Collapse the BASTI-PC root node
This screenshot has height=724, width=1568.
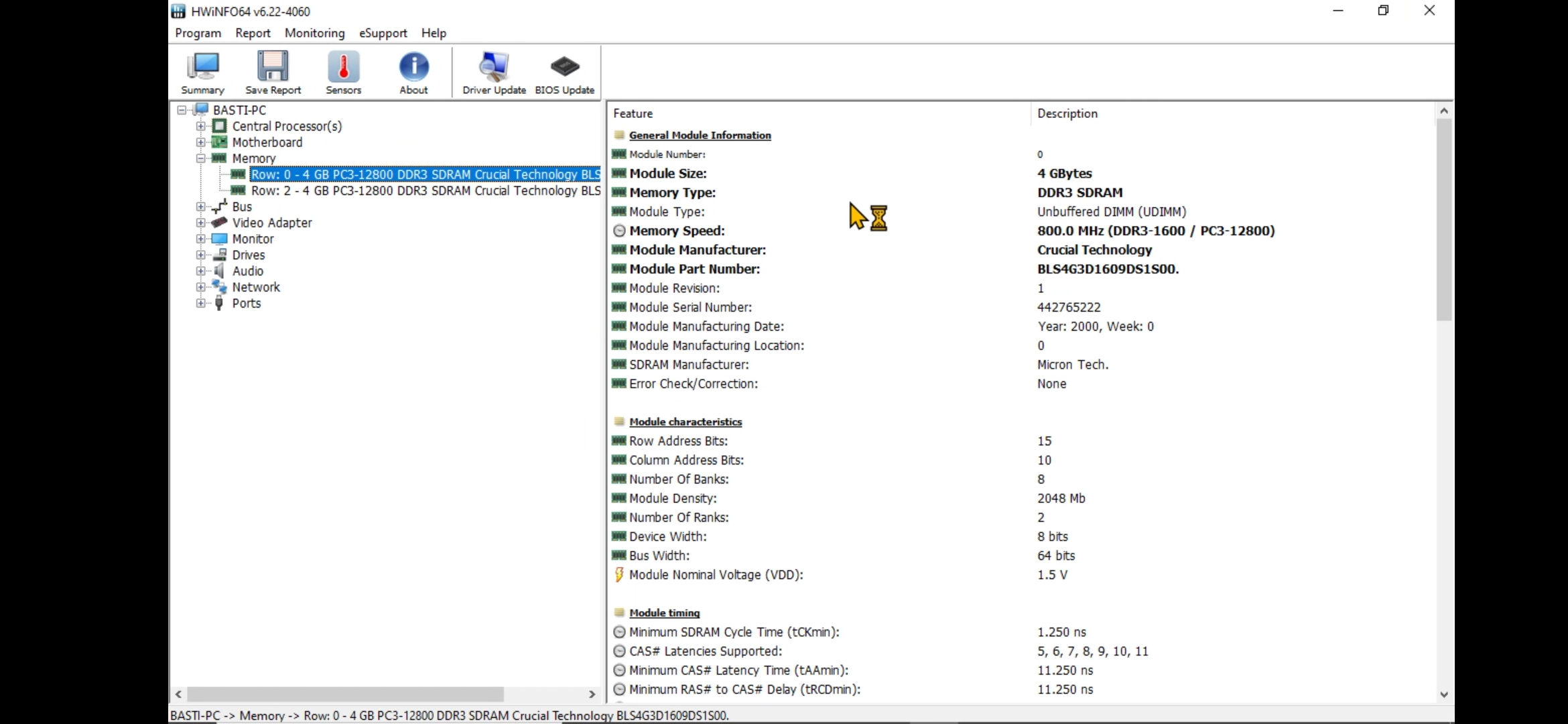tap(182, 110)
